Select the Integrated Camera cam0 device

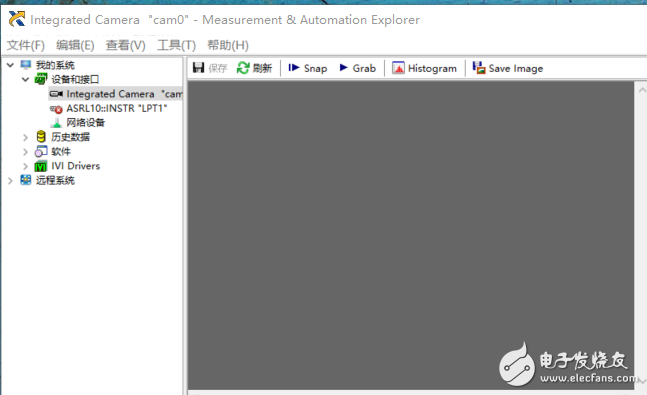116,94
